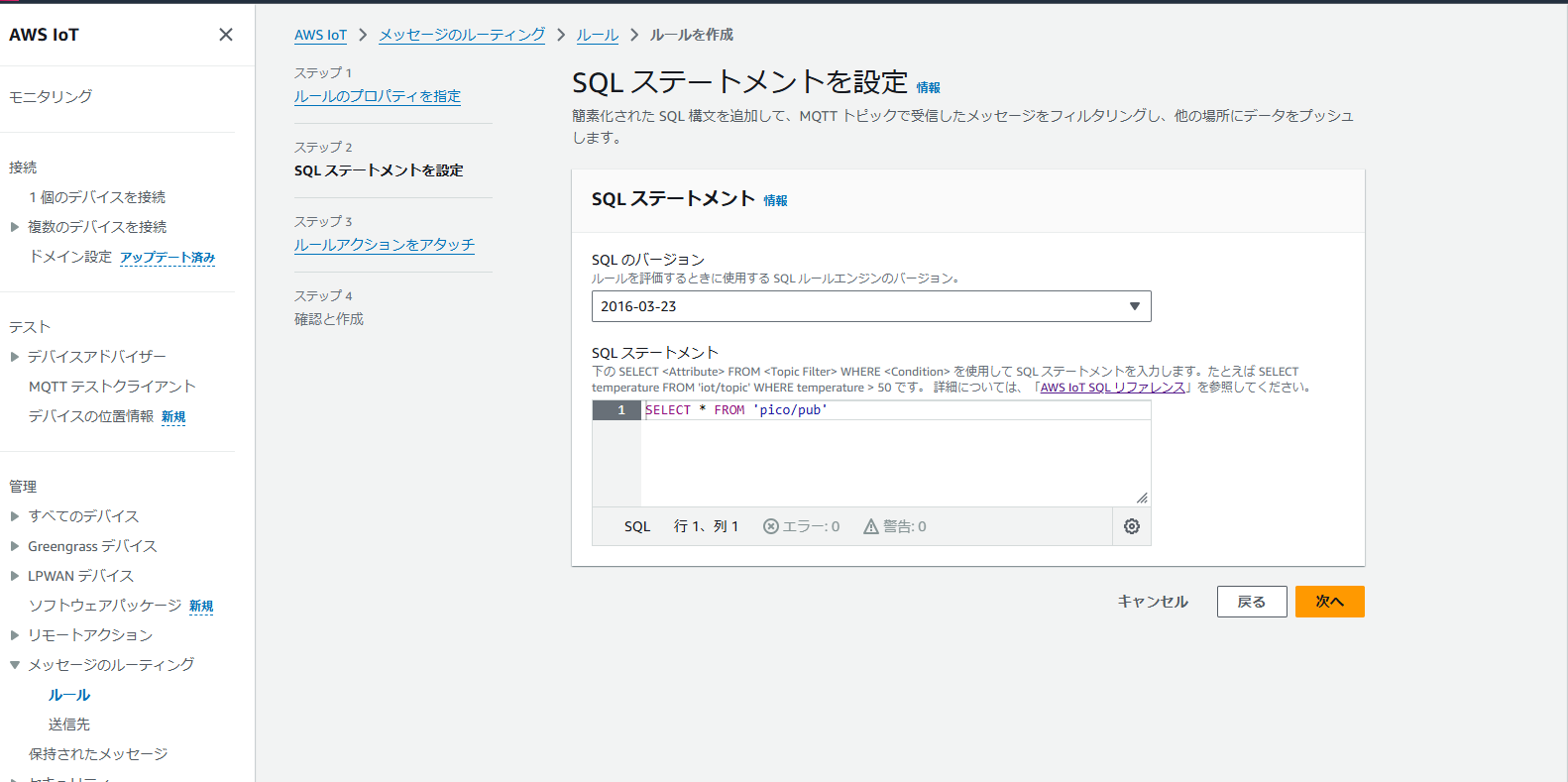1568x782 pixels.
Task: Open ソフトウェアパッケージ page
Action: 105,606
